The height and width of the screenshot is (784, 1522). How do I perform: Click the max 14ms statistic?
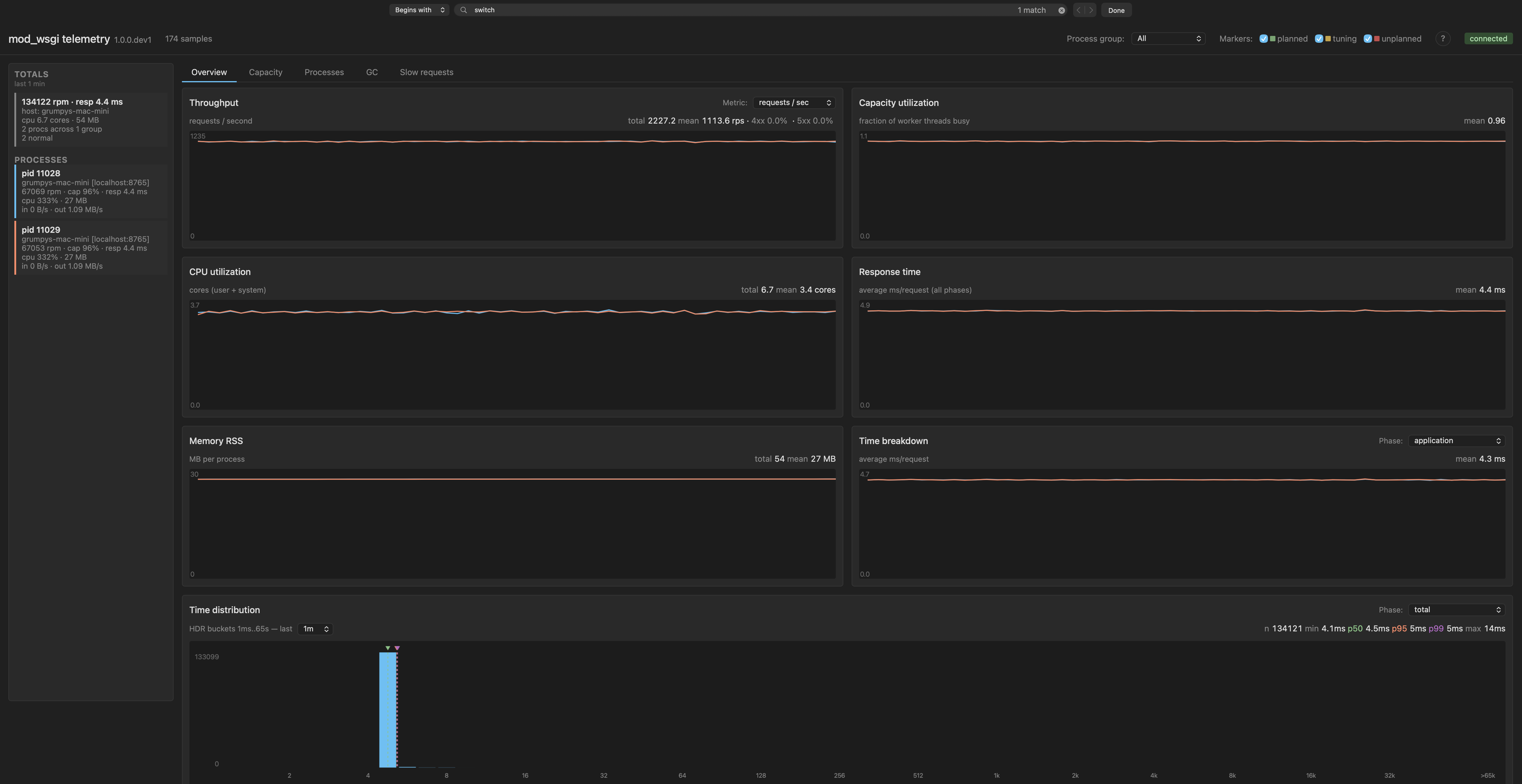pos(1485,629)
